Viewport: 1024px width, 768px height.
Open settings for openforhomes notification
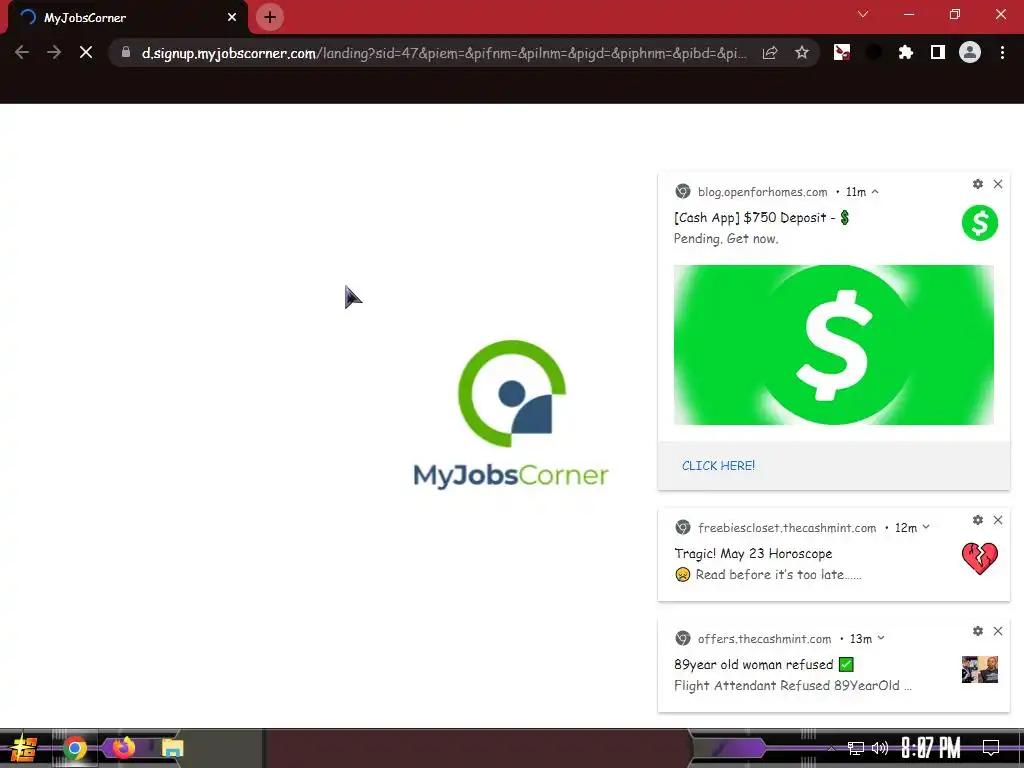978,184
